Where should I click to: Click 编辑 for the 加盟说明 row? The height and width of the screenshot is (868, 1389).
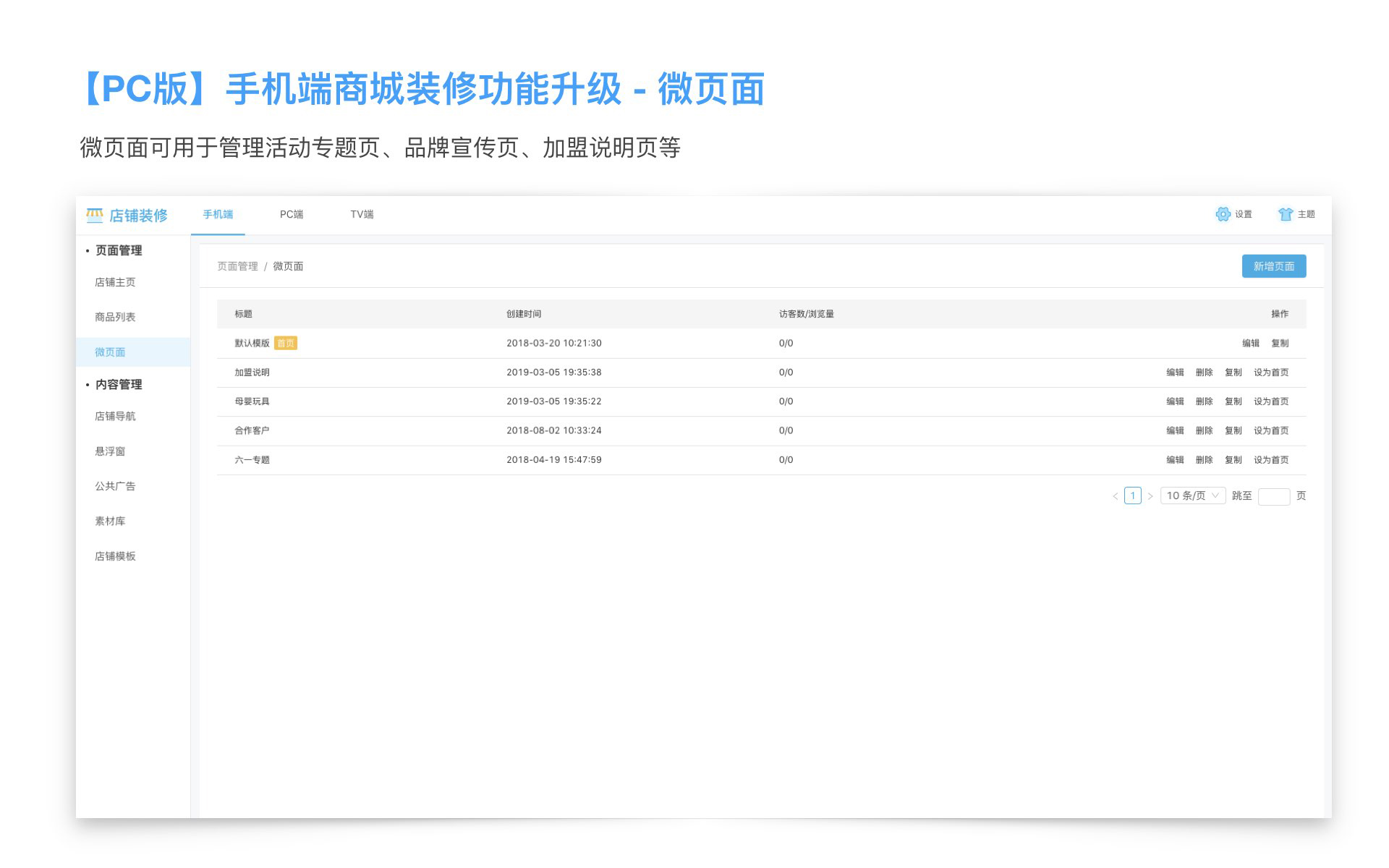coord(1175,373)
